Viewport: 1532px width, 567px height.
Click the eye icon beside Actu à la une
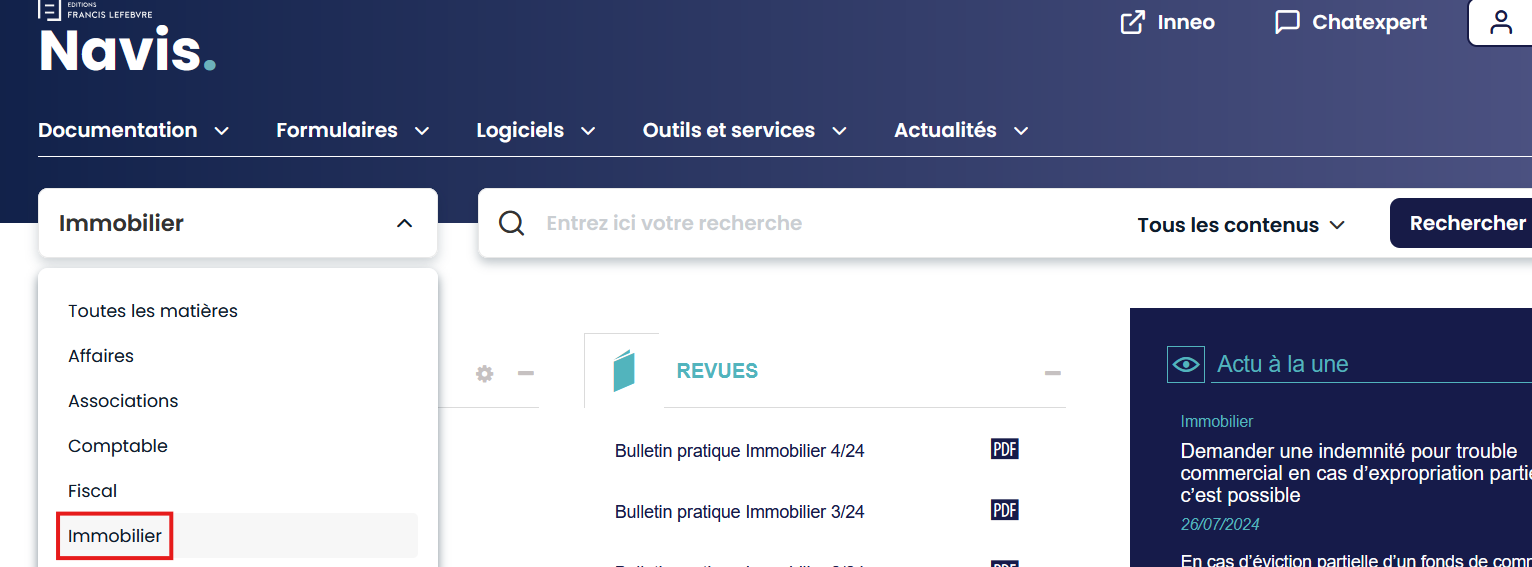[x=1185, y=364]
